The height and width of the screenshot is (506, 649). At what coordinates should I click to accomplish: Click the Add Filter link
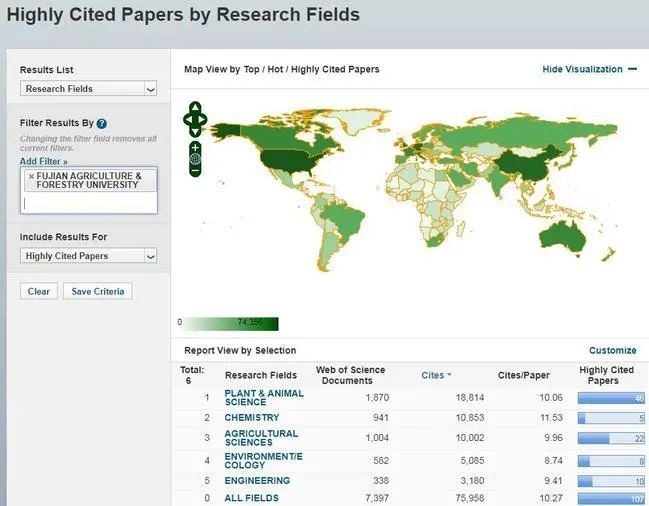point(43,161)
